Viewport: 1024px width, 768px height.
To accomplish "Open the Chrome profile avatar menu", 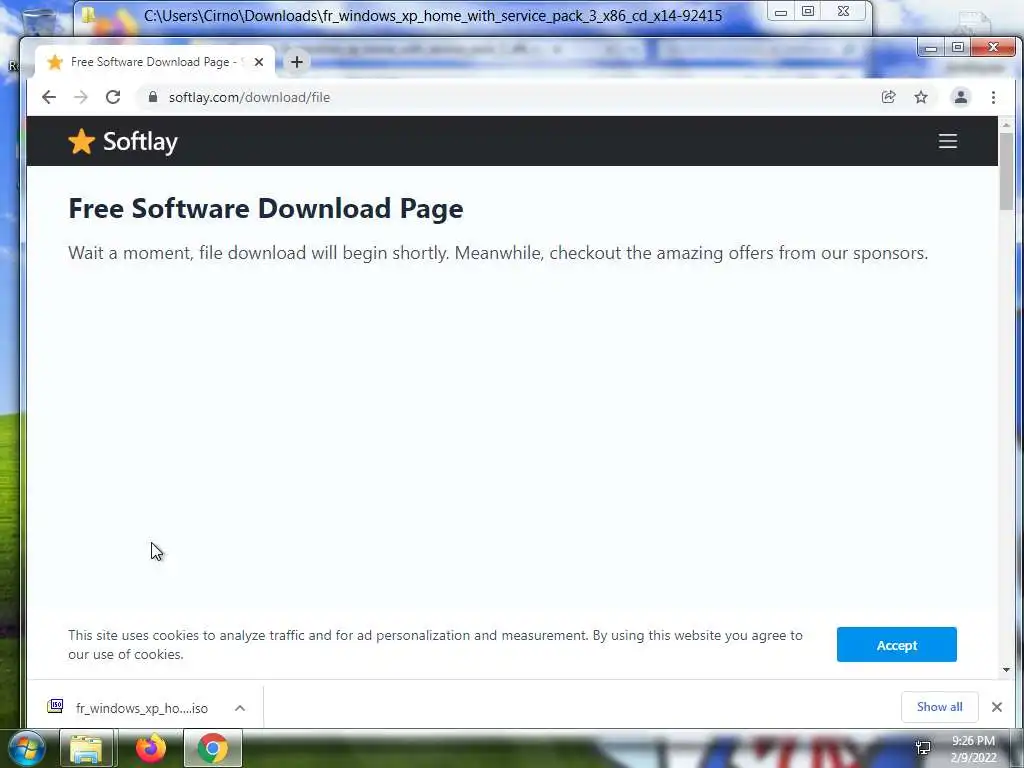I will click(961, 97).
